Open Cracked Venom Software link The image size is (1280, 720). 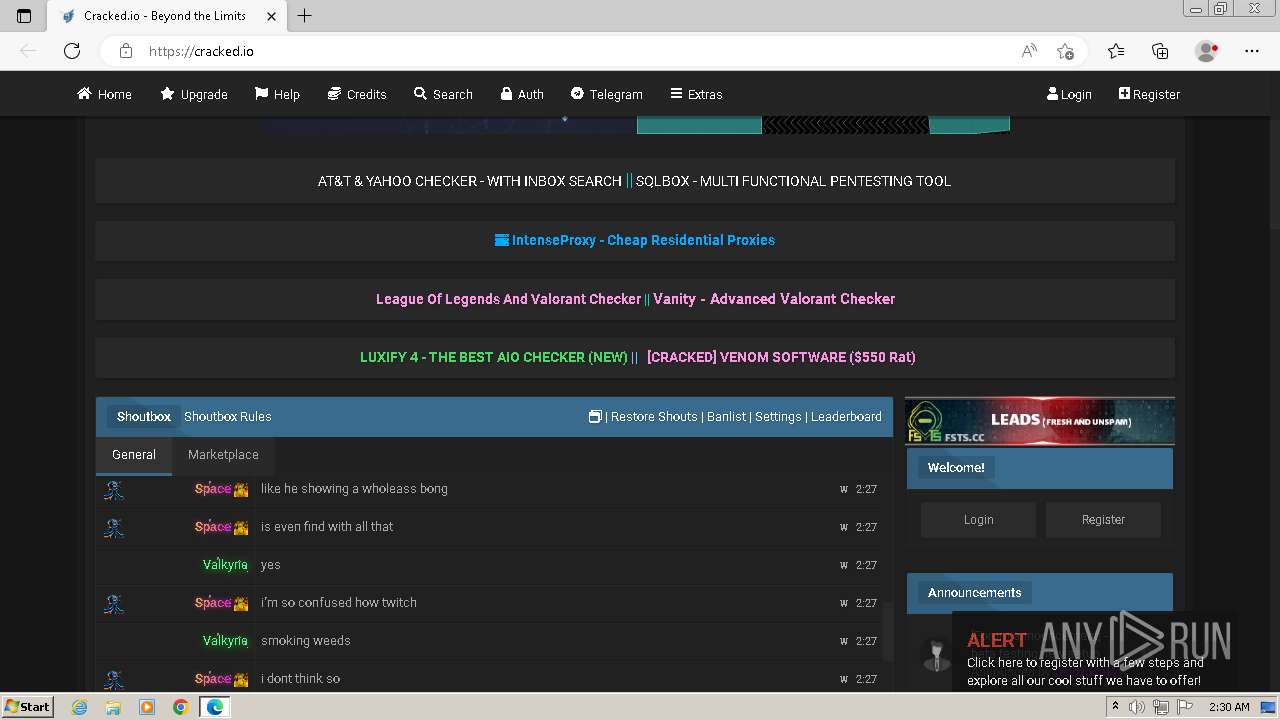coord(781,357)
